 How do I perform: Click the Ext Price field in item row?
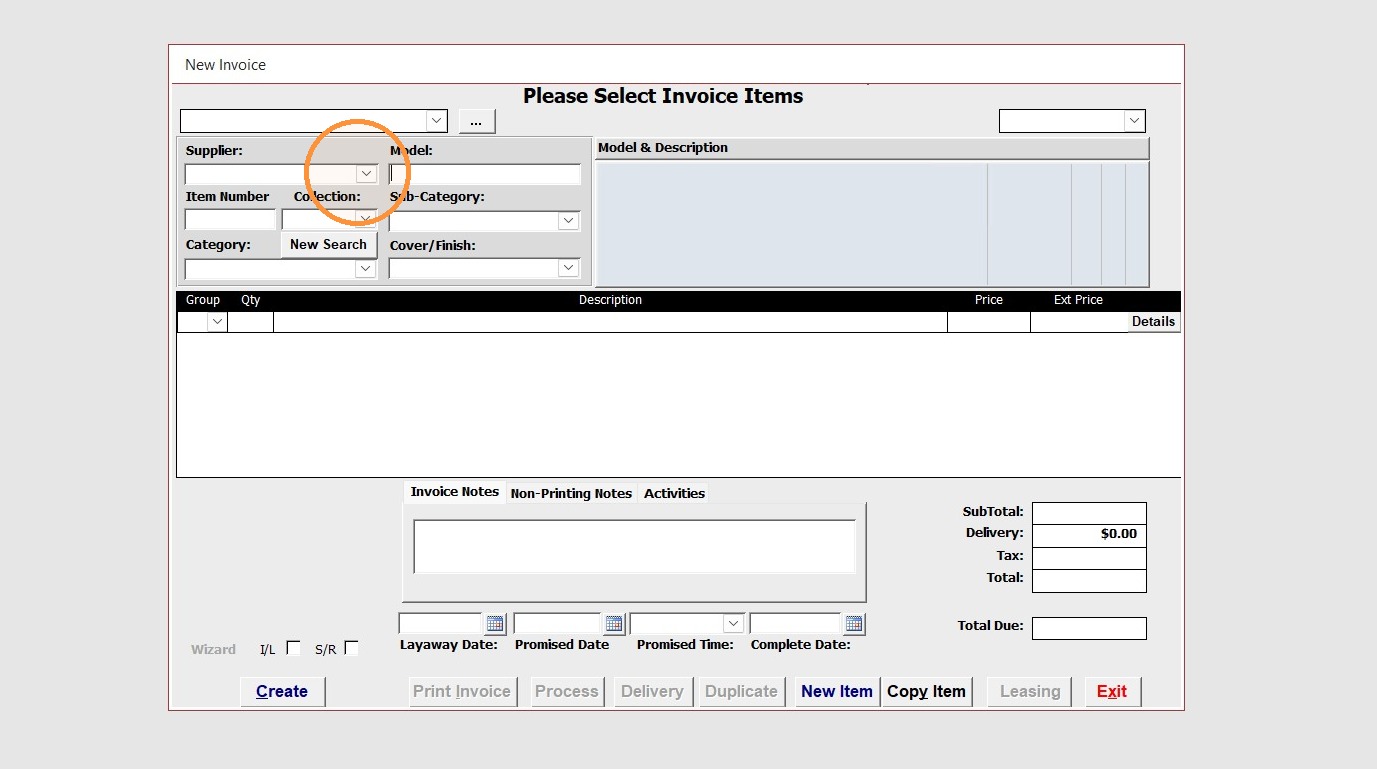tap(1079, 322)
